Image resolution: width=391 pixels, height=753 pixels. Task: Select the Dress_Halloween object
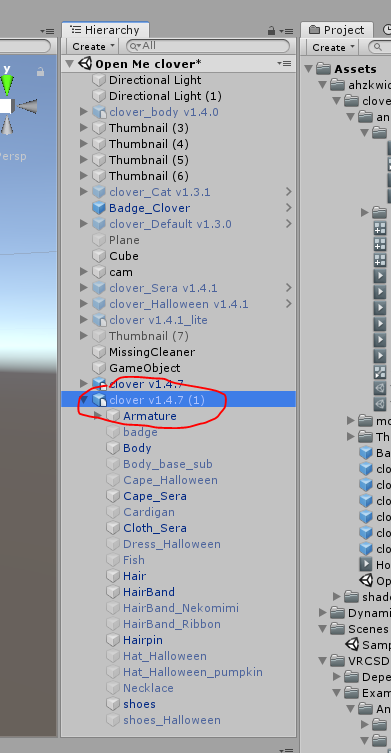[172, 544]
